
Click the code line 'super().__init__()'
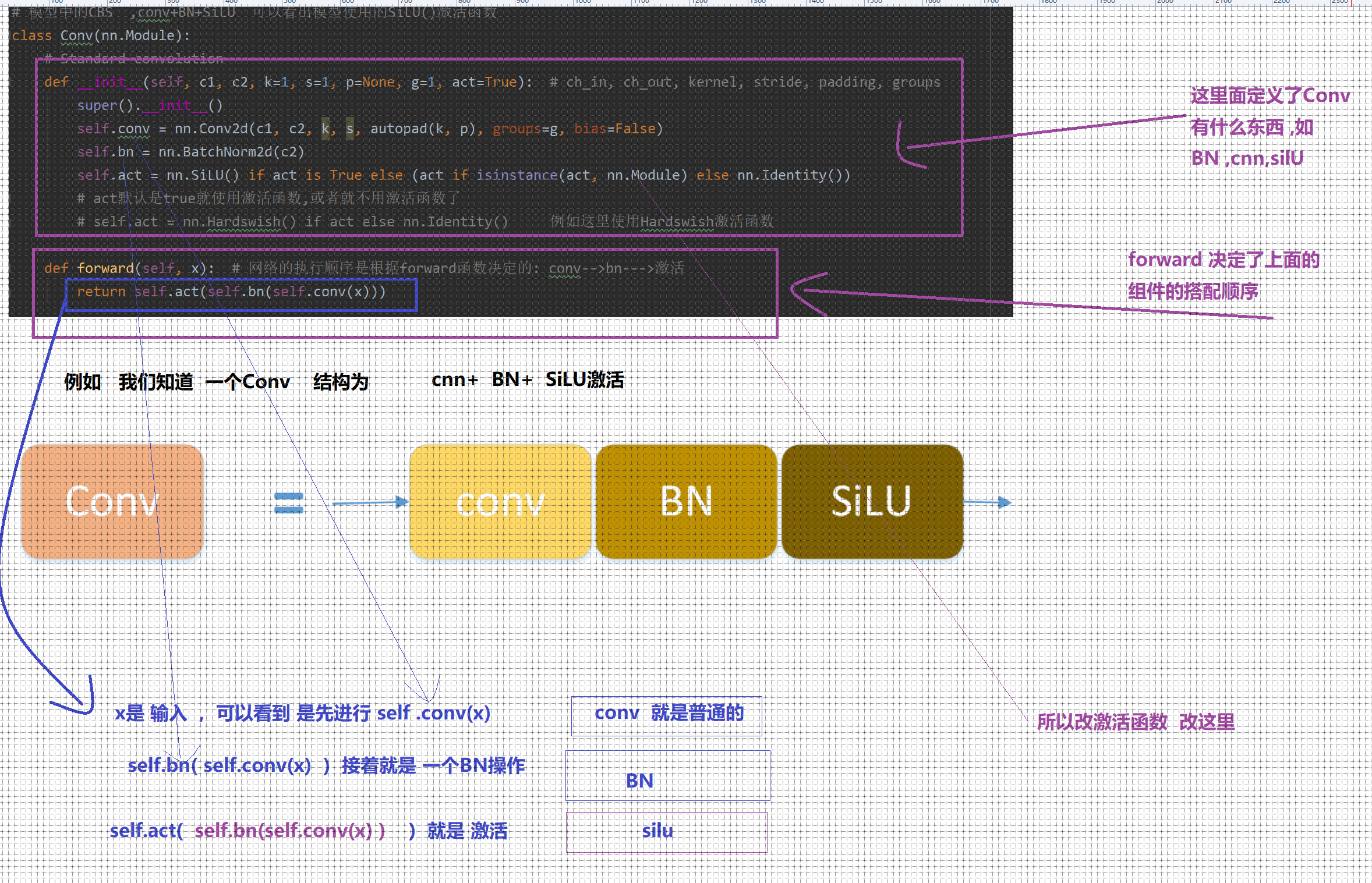point(150,105)
